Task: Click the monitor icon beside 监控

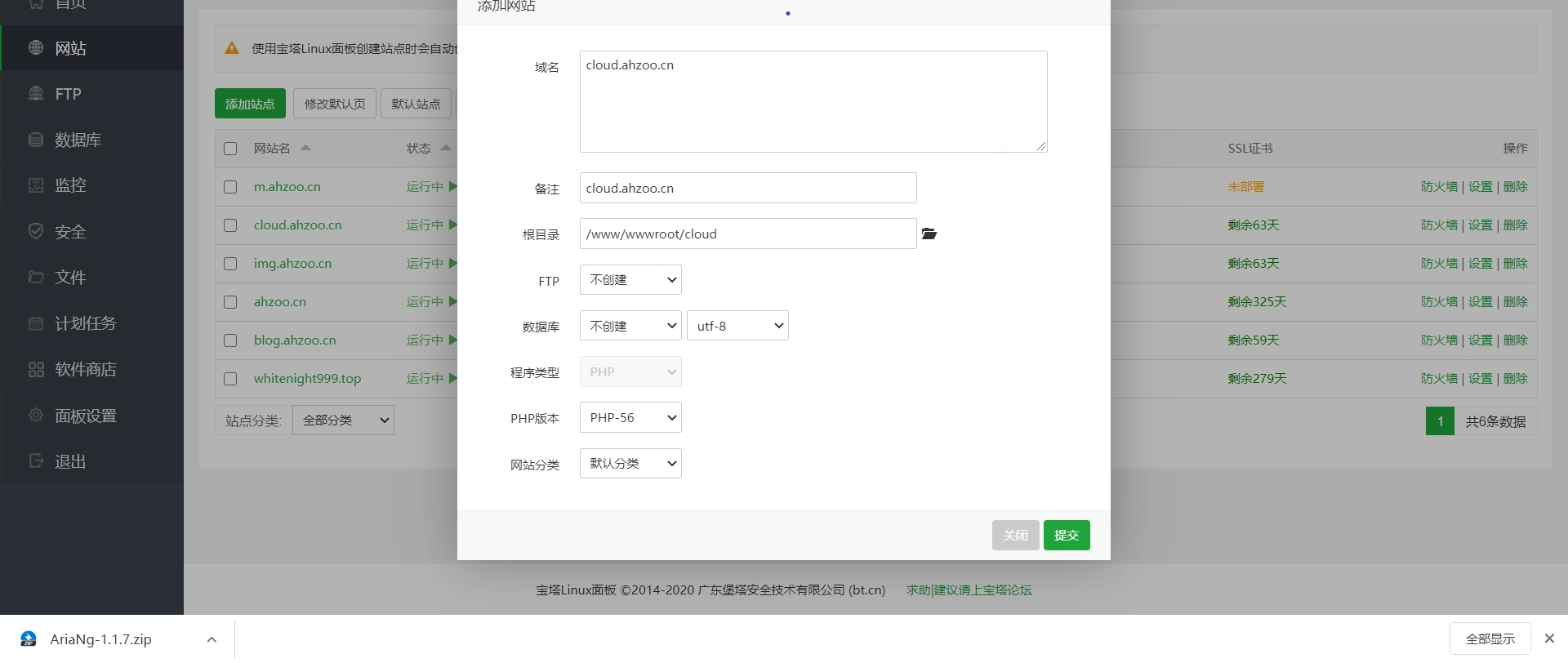Action: pyautogui.click(x=36, y=185)
